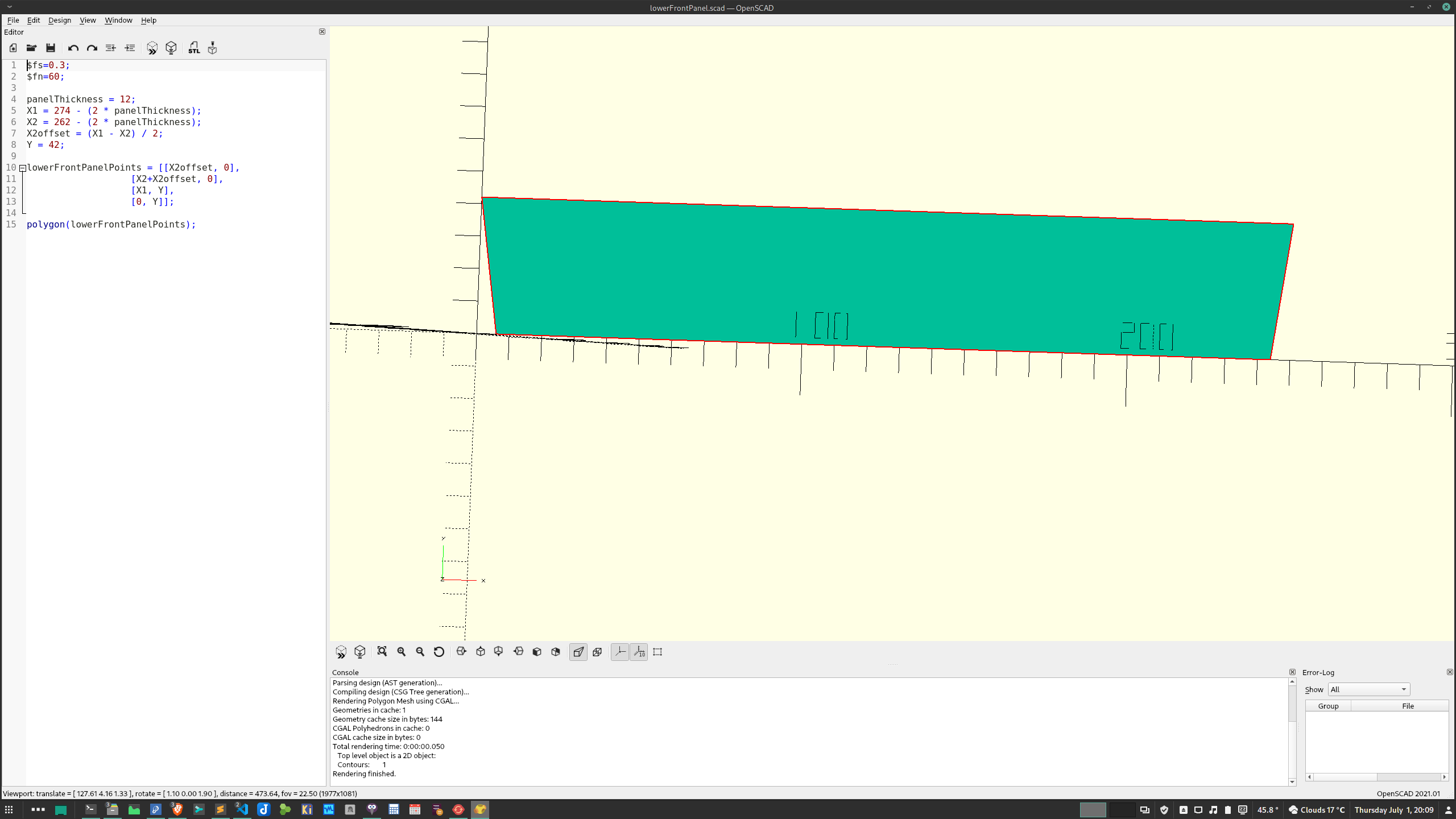Toggle Show Scale Markers button
The image size is (1456, 819).
639,652
